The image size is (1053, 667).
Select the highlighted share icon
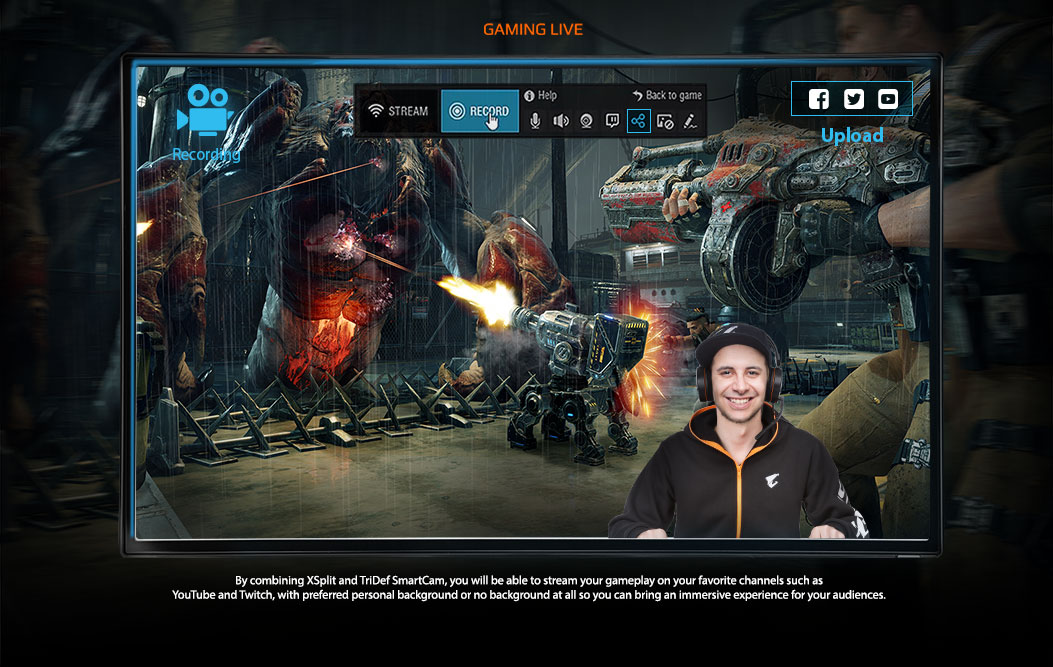click(x=638, y=121)
